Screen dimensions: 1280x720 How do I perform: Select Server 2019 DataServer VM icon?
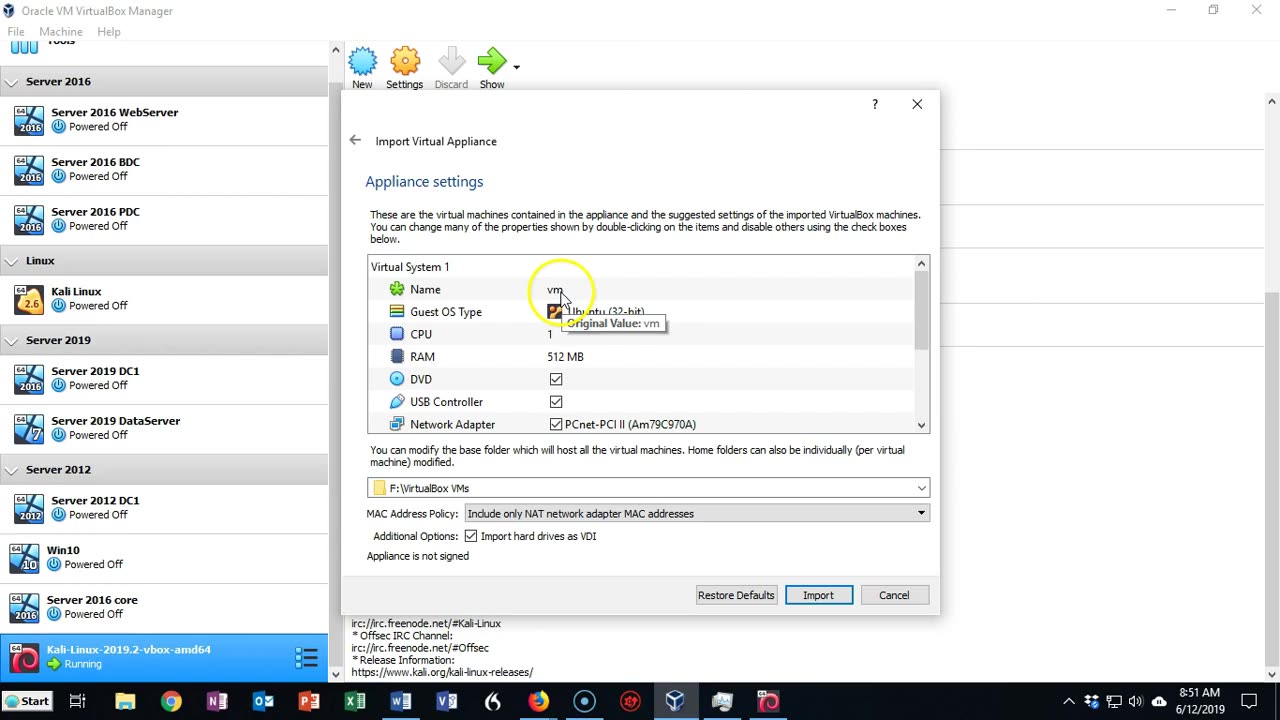[x=29, y=428]
